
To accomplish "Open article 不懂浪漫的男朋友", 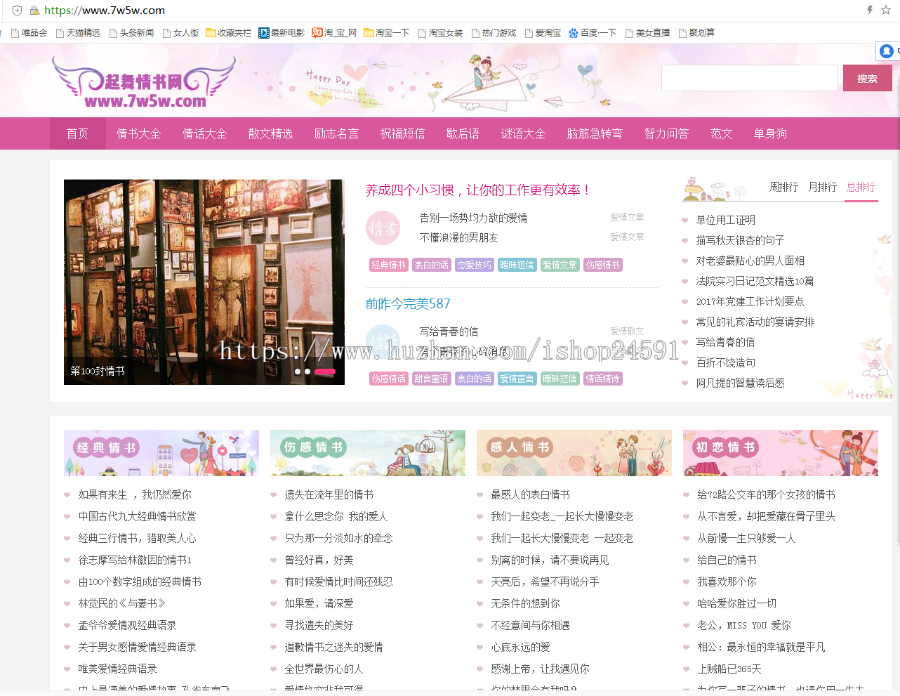I will tap(459, 238).
